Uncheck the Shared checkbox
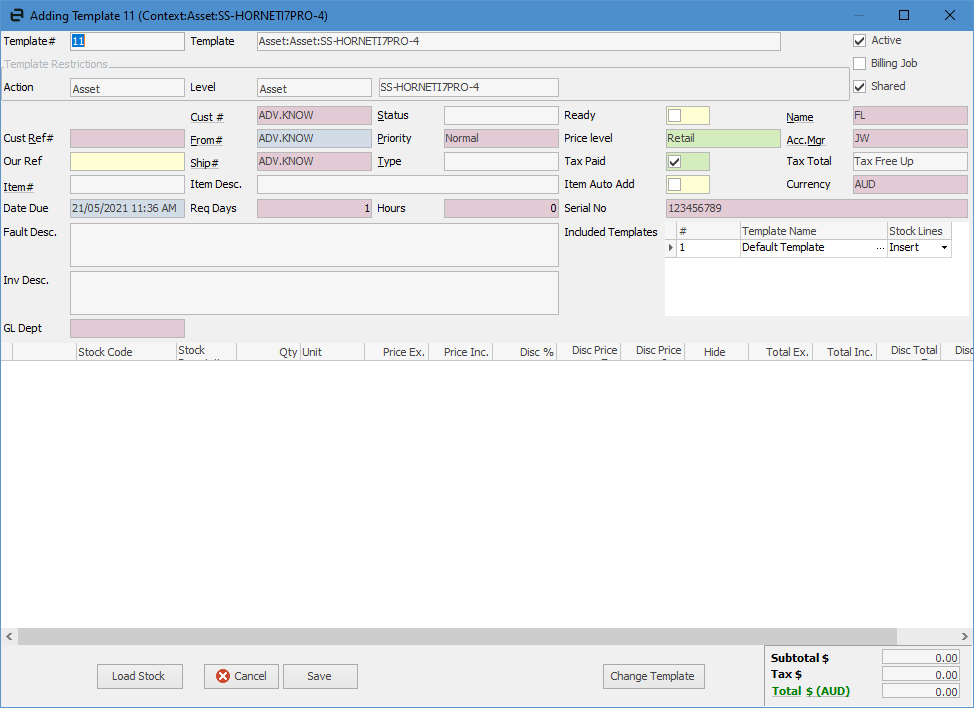Screen dimensions: 974x708 coord(859,87)
